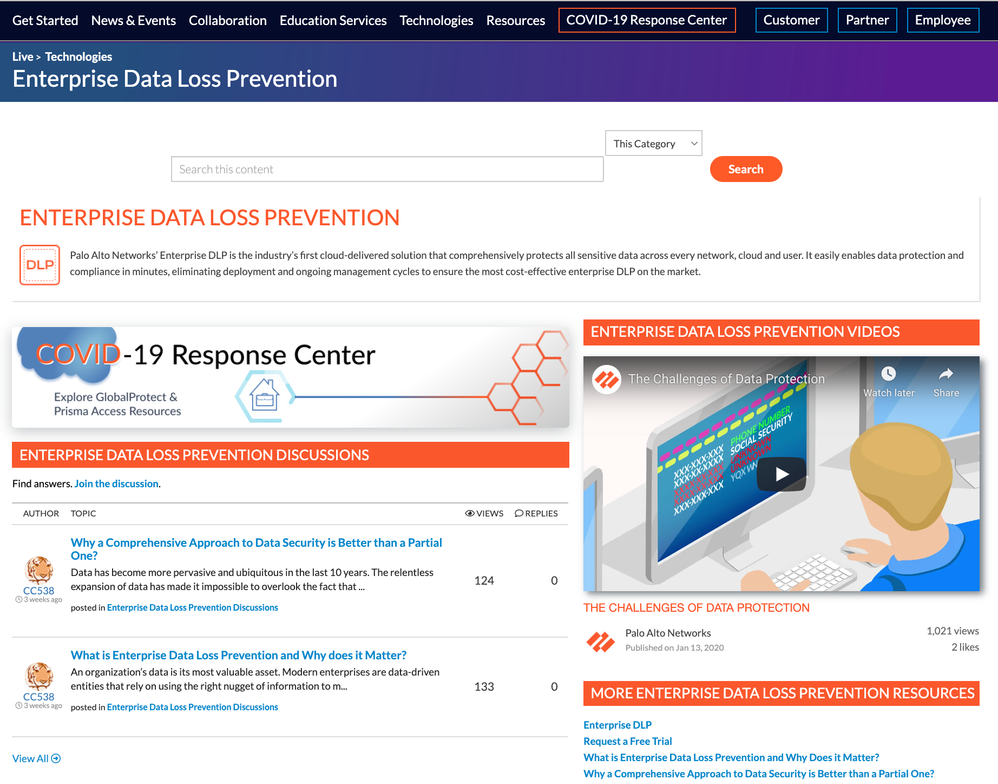Image resolution: width=998 pixels, height=784 pixels.
Task: Open the This Category dropdown
Action: pos(654,143)
